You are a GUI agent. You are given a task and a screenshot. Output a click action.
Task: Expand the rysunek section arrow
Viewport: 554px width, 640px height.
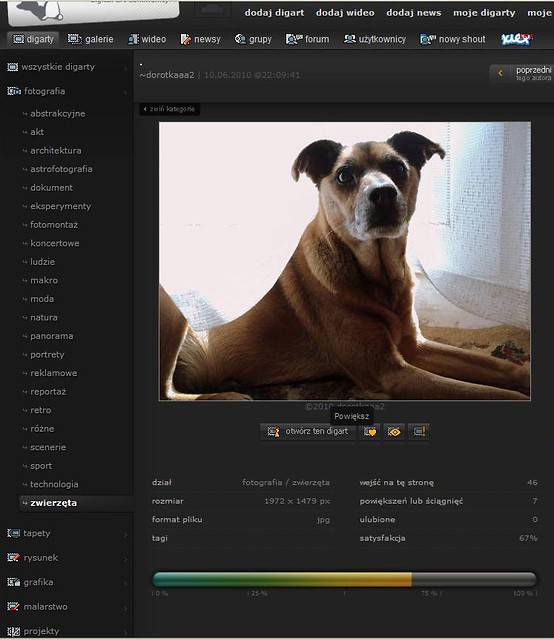pos(125,560)
